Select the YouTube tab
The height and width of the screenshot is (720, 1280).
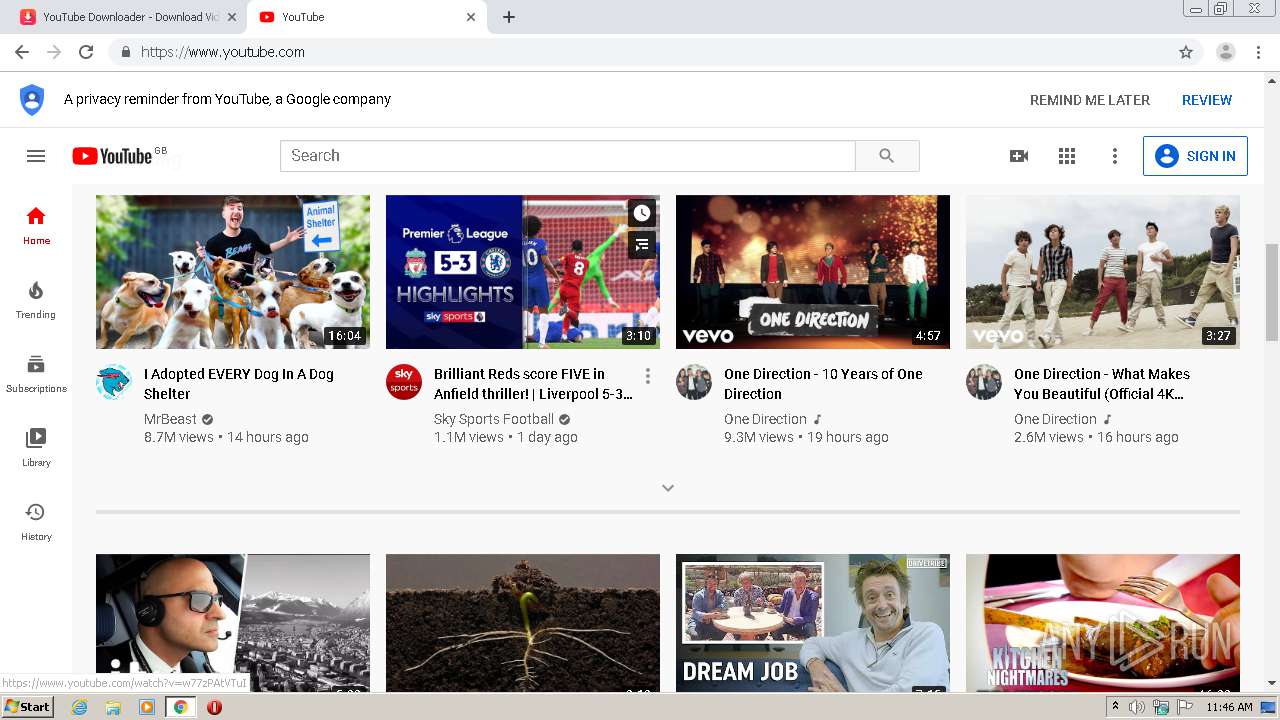[x=365, y=17]
